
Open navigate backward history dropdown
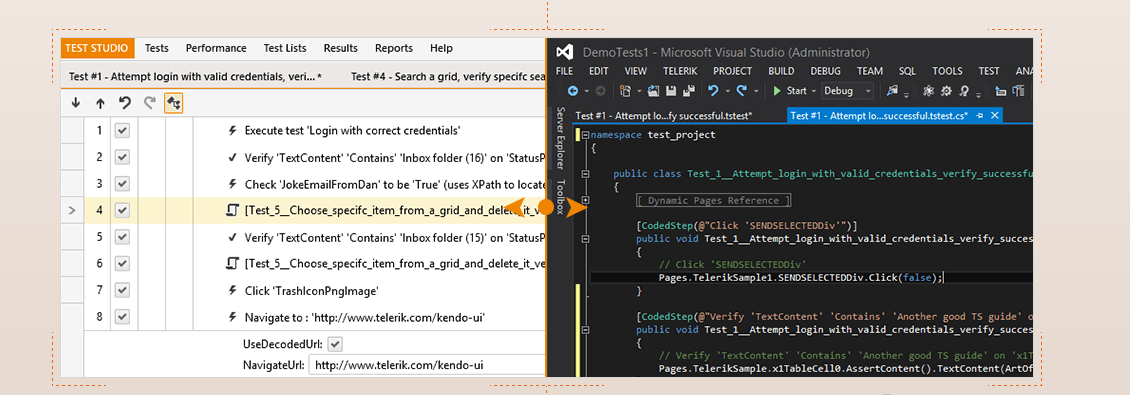click(x=587, y=92)
